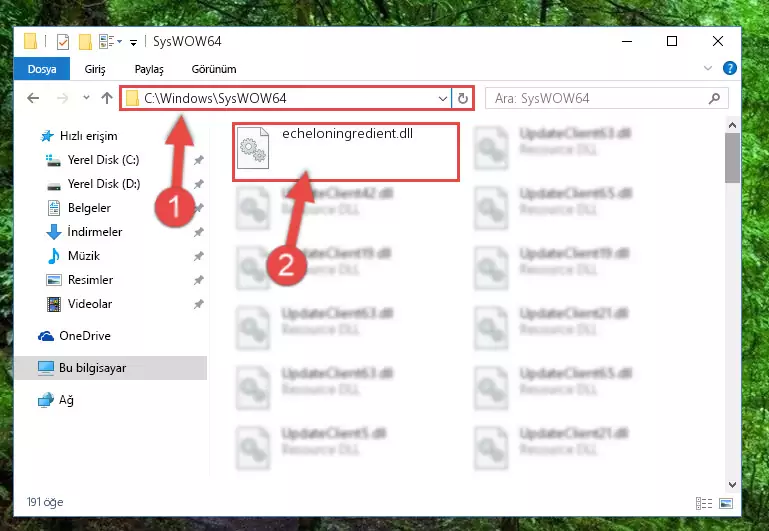Go back with the left arrow
Screen dimensions: 769x531
(x=33, y=98)
